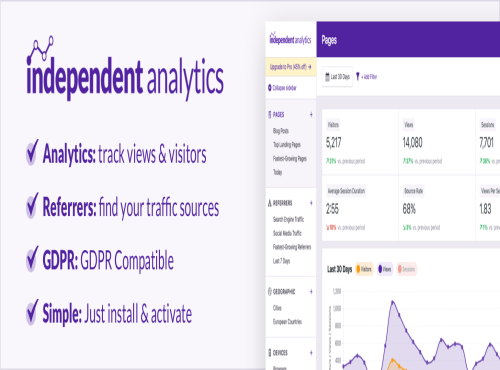Select the Visitors stat card

point(360,142)
